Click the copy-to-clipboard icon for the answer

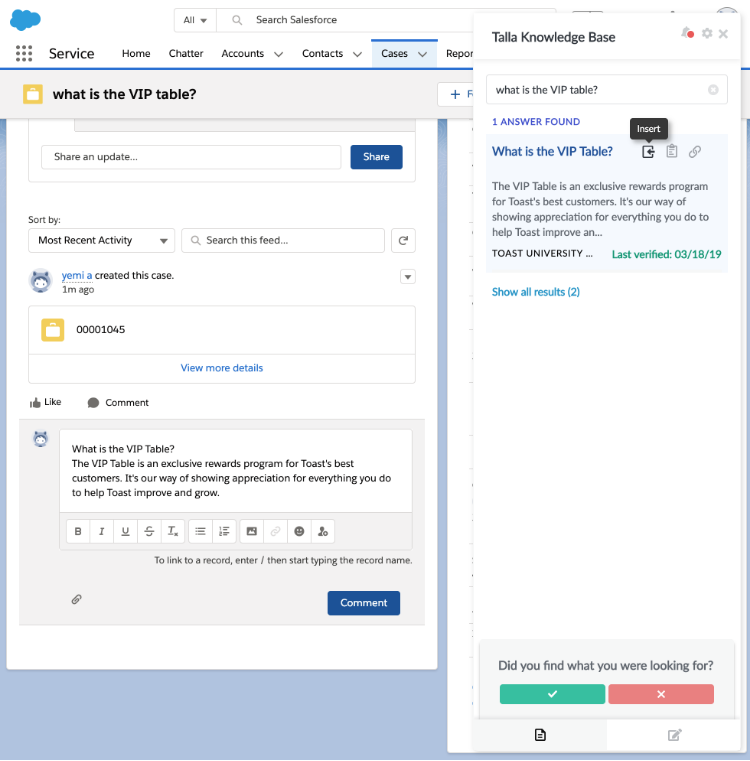point(671,151)
